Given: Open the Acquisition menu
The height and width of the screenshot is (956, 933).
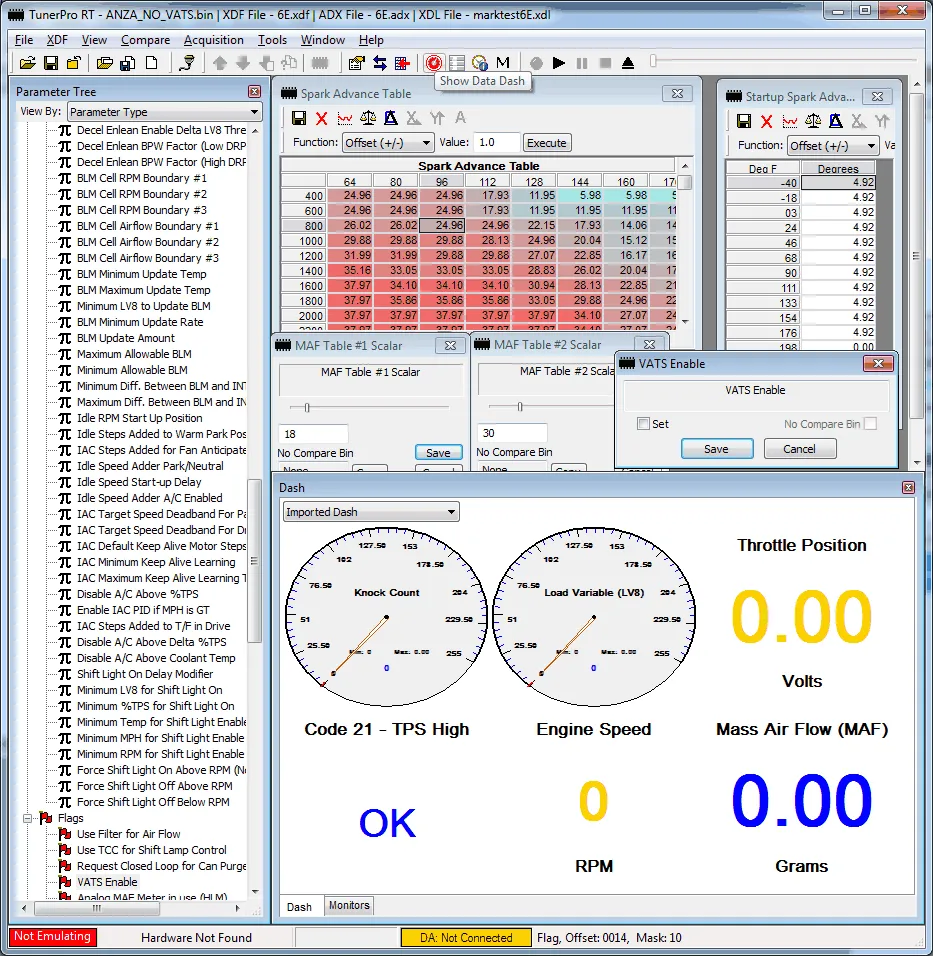Looking at the screenshot, I should pos(214,40).
